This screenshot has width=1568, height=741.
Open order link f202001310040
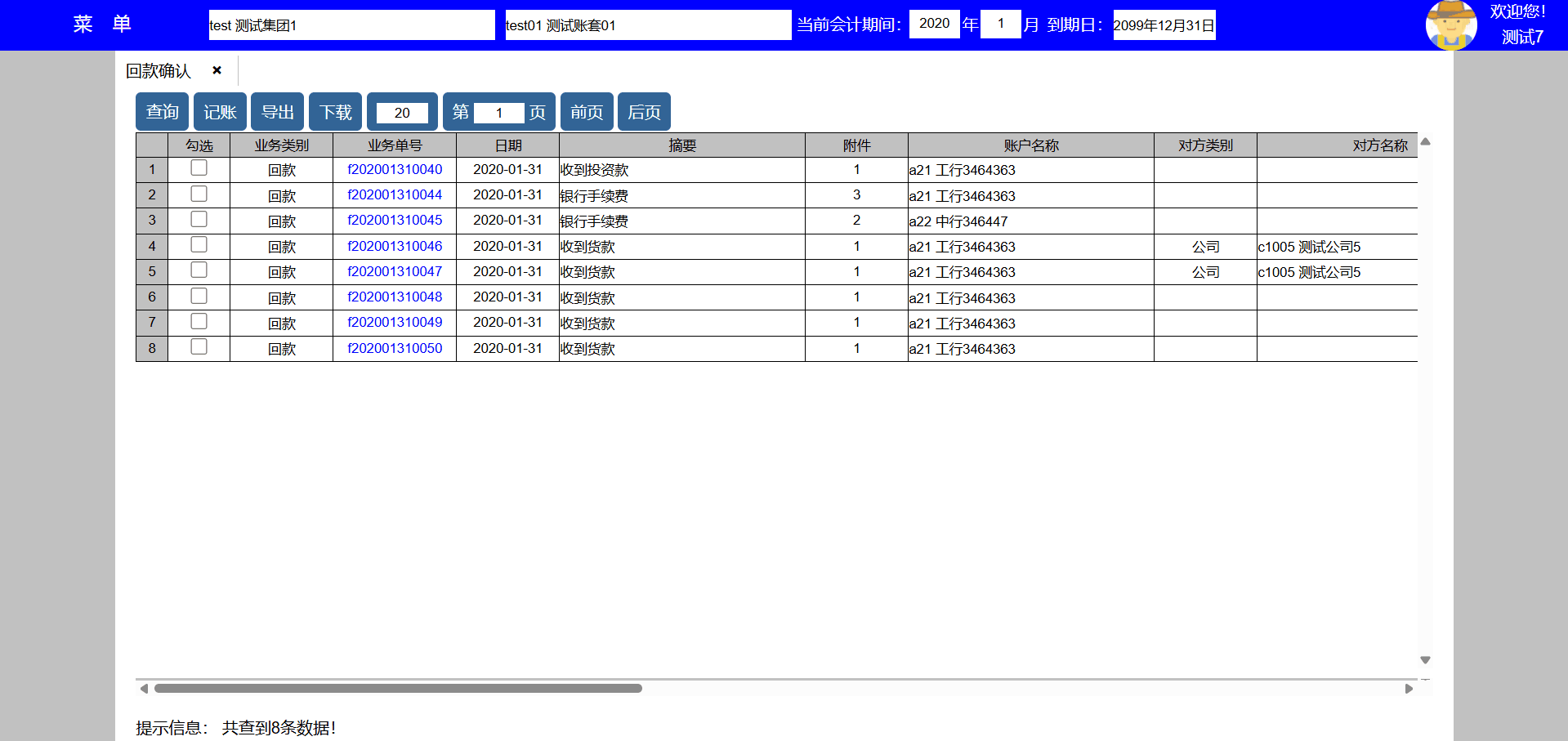(x=395, y=170)
